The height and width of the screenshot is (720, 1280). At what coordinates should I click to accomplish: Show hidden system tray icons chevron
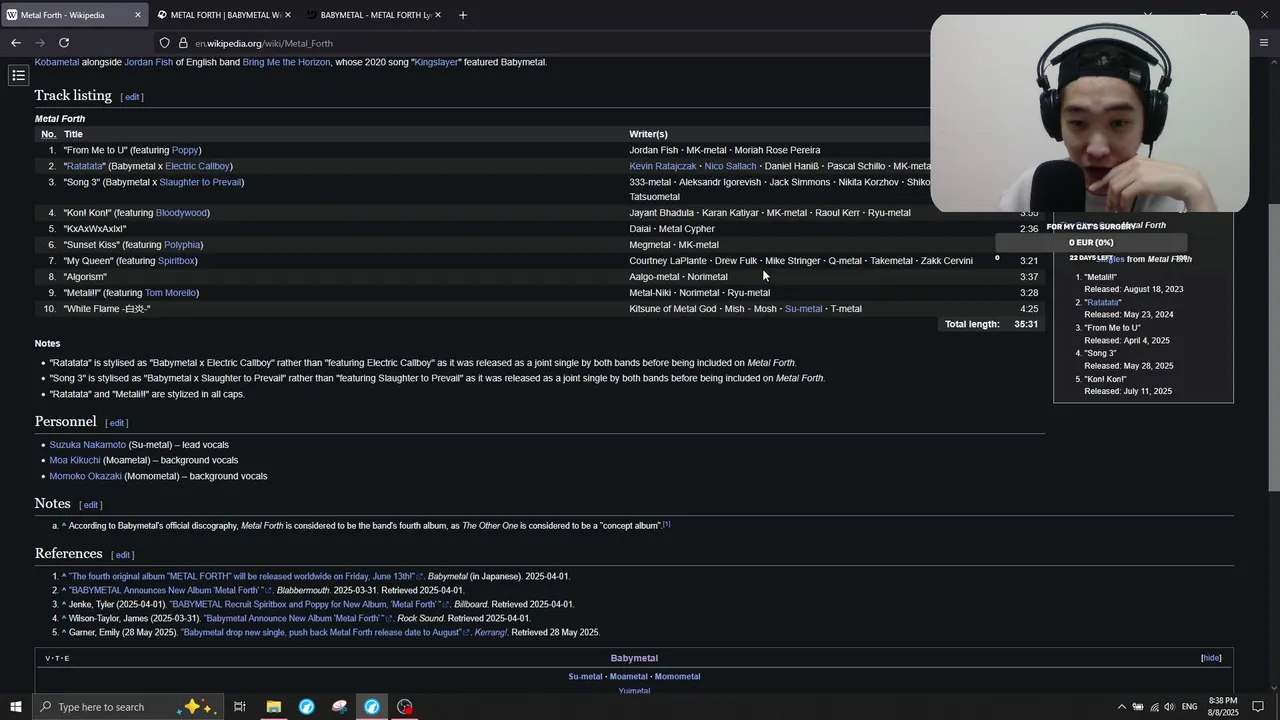coord(1121,707)
